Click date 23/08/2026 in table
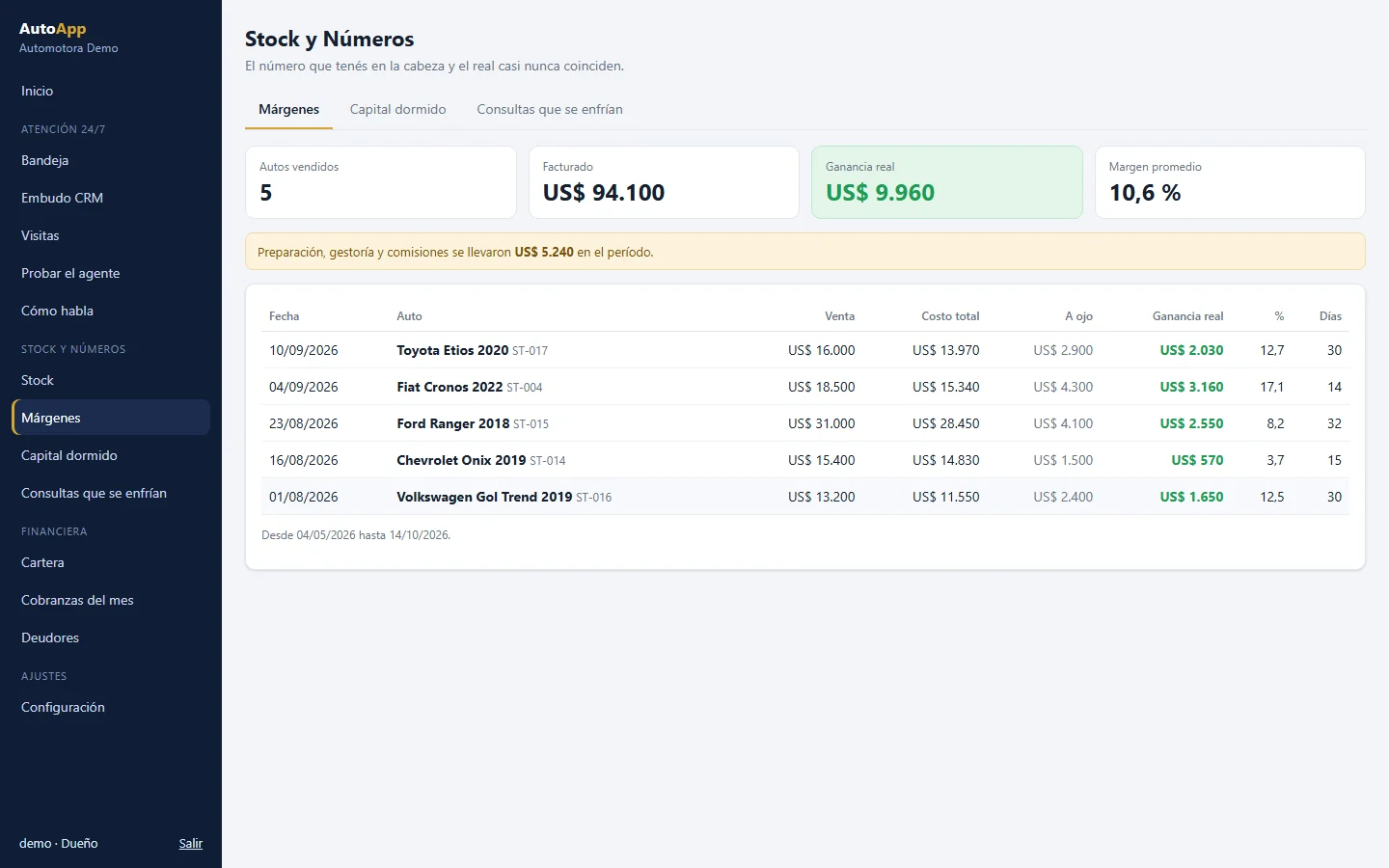The width and height of the screenshot is (1389, 868). [304, 423]
